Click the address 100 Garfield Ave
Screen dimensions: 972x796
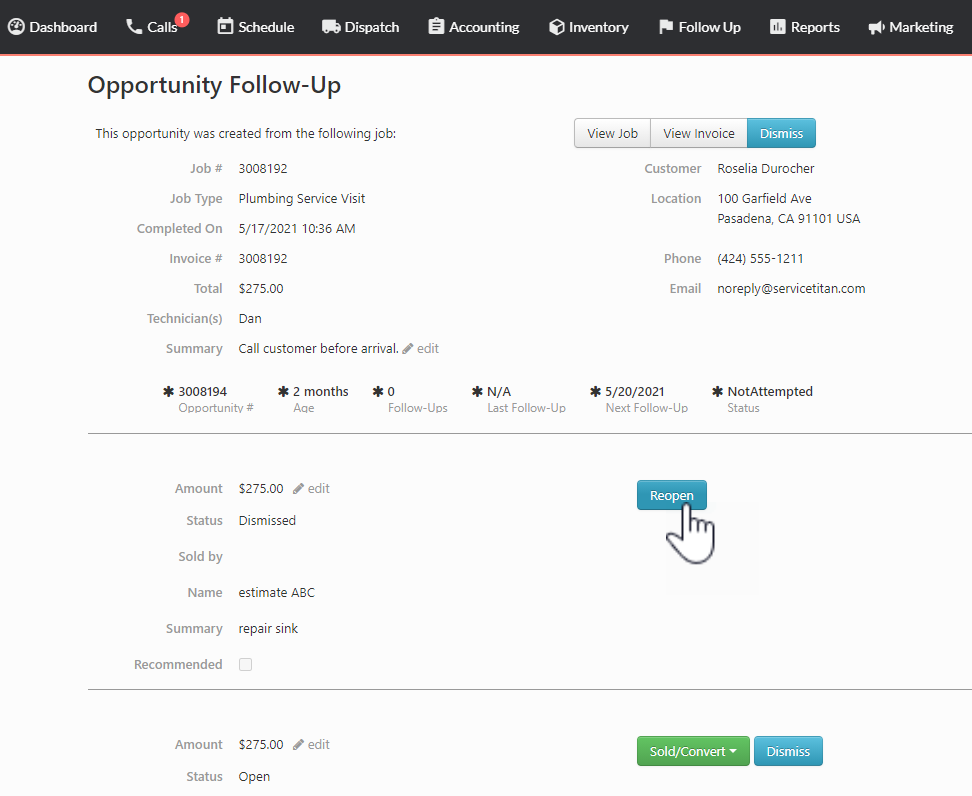(764, 199)
